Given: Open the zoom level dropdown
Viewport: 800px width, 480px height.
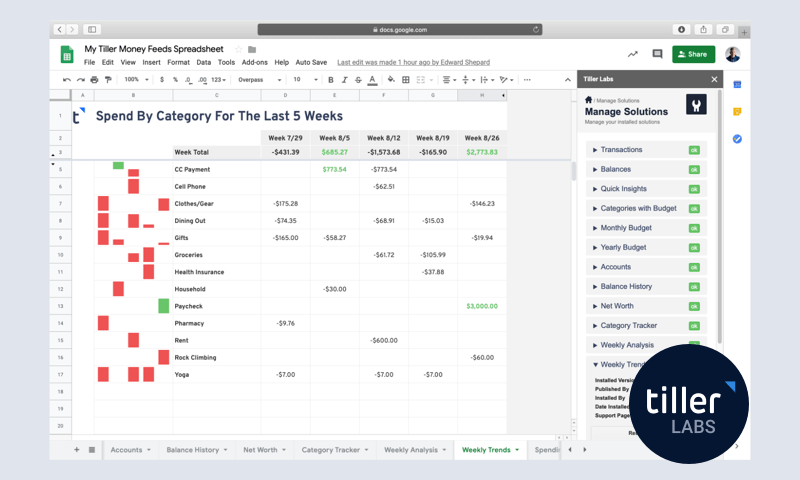Looking at the screenshot, I should 136,80.
